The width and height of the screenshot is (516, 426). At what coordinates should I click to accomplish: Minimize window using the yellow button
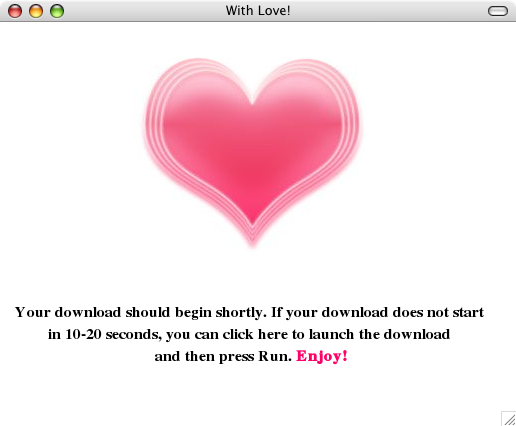(x=36, y=11)
